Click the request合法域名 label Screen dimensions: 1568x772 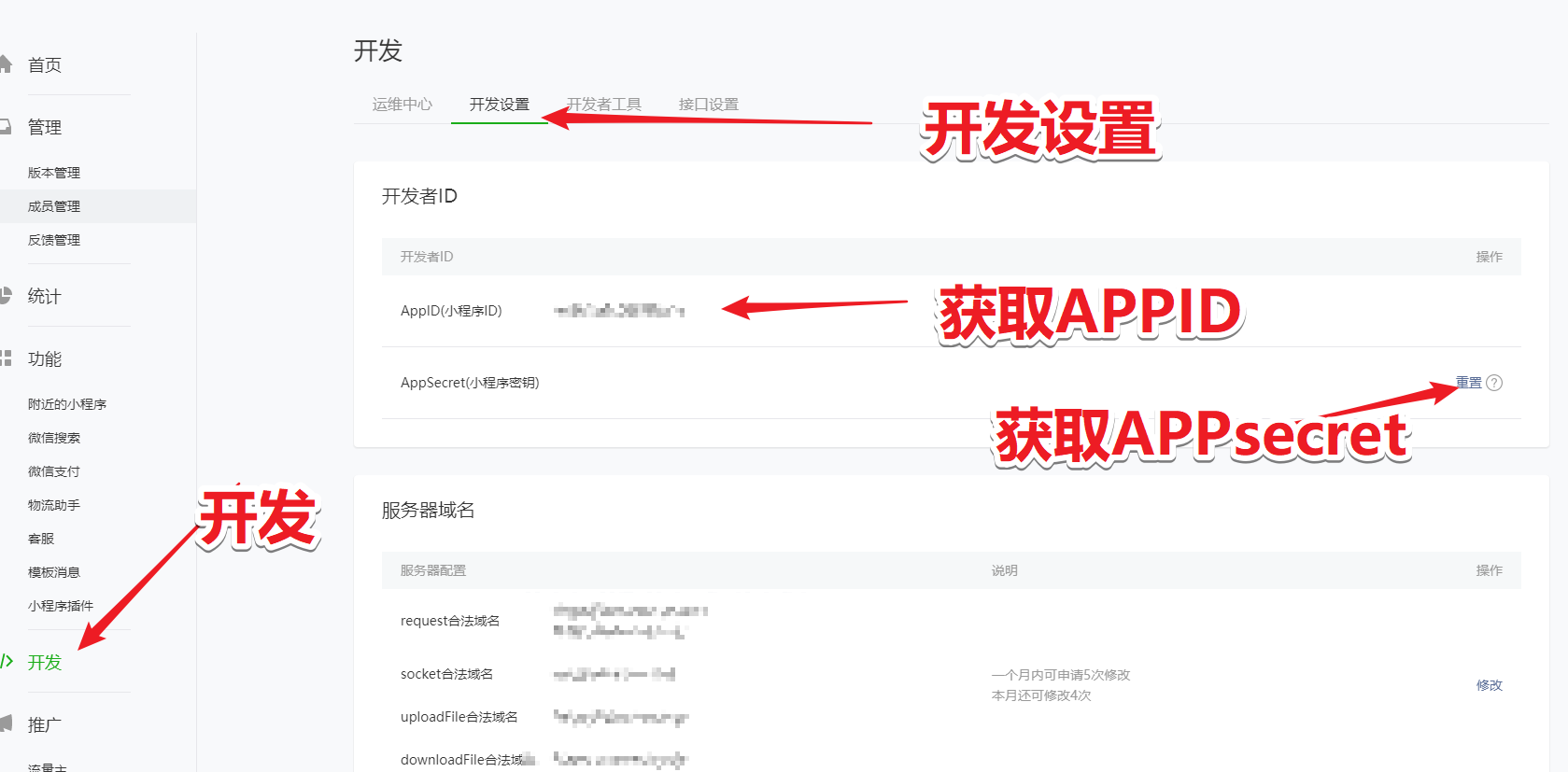[450, 621]
